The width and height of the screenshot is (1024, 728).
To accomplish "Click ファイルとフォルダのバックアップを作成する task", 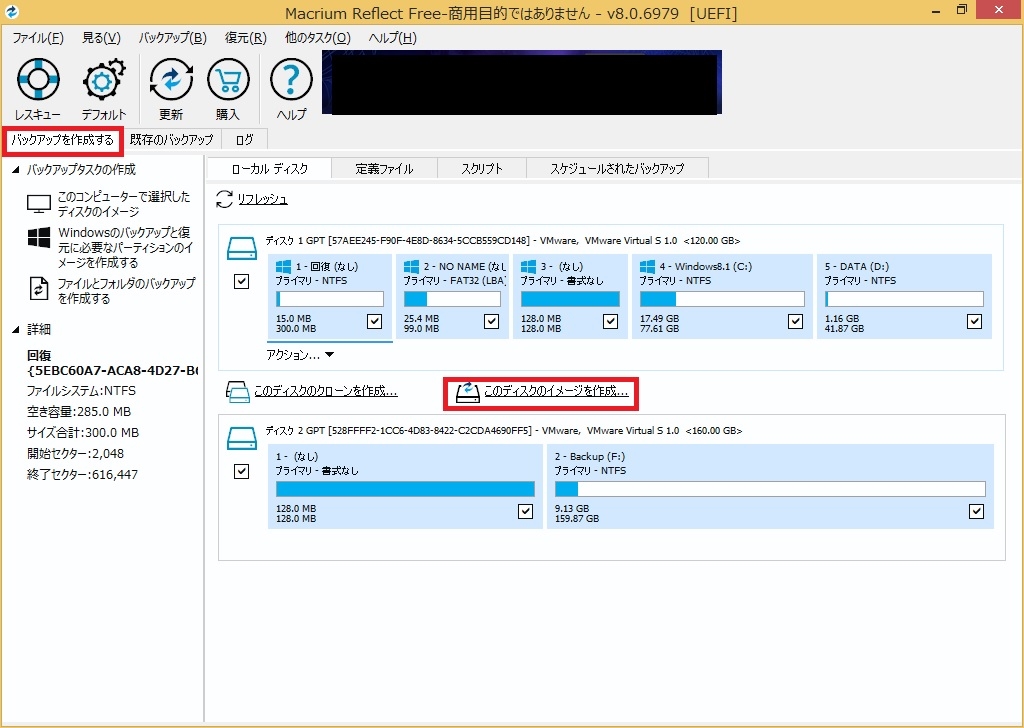I will click(x=126, y=291).
